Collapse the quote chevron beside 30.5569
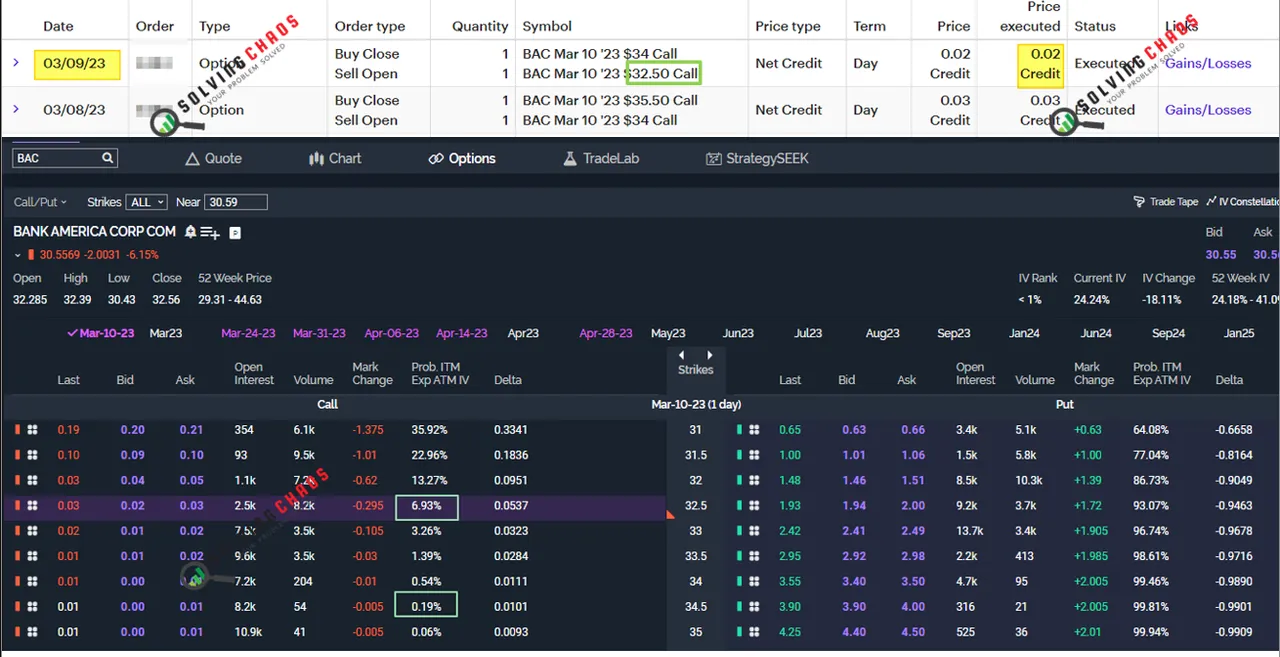Screen dimensions: 1280x657 pyautogui.click(x=18, y=255)
